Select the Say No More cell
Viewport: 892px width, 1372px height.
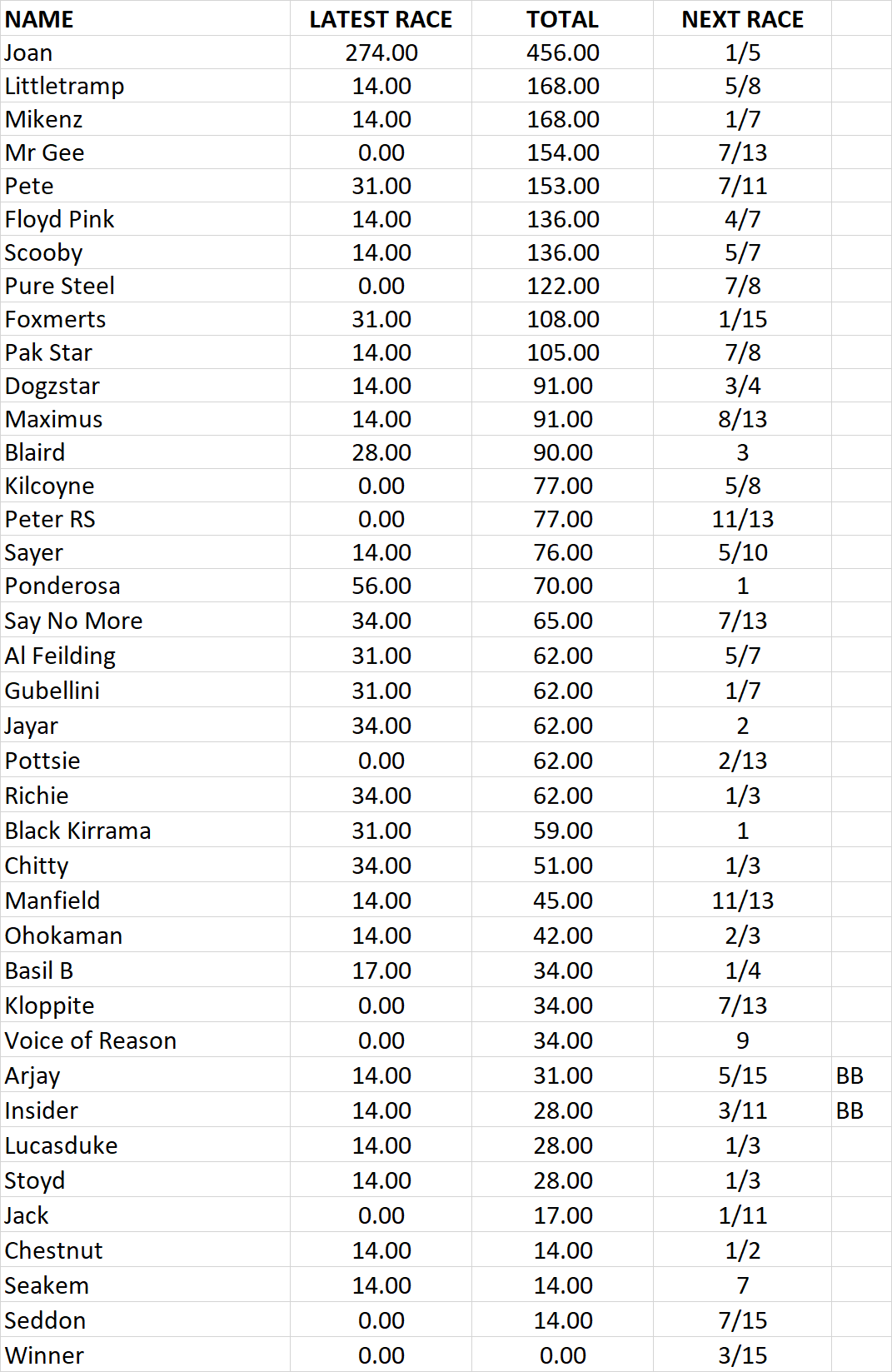click(145, 621)
